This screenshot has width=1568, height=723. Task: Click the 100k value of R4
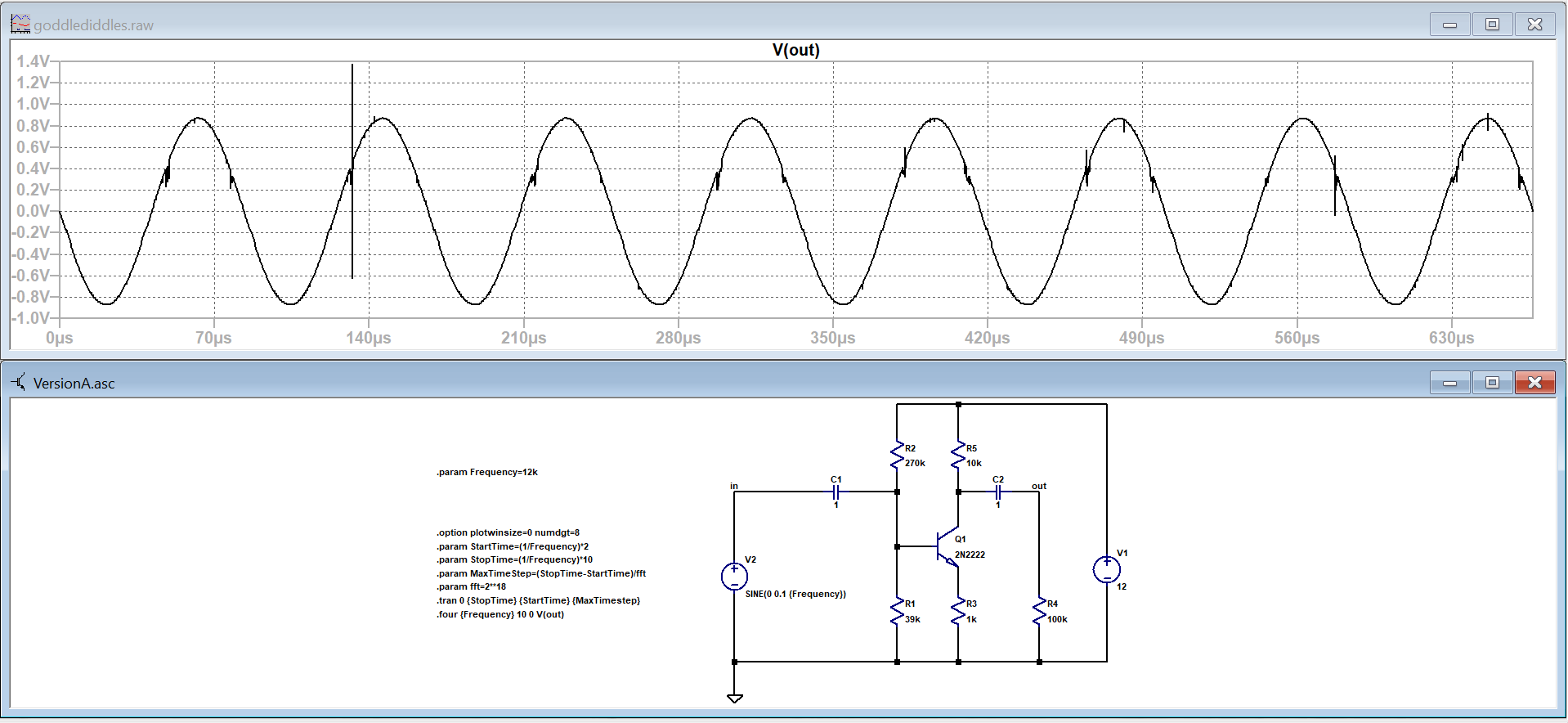(1058, 619)
